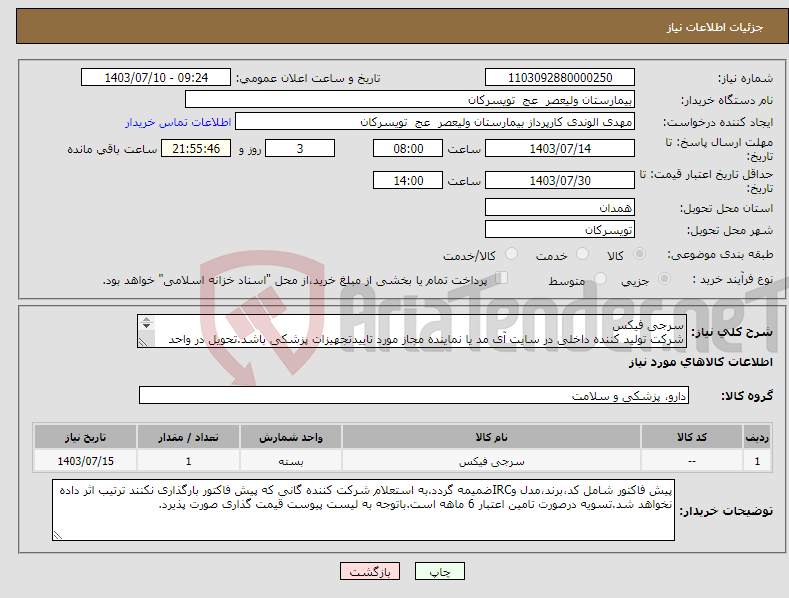Viewport: 789px width, 598px height.
Task: Click the تاریخ نیاز column header
Action: point(86,437)
